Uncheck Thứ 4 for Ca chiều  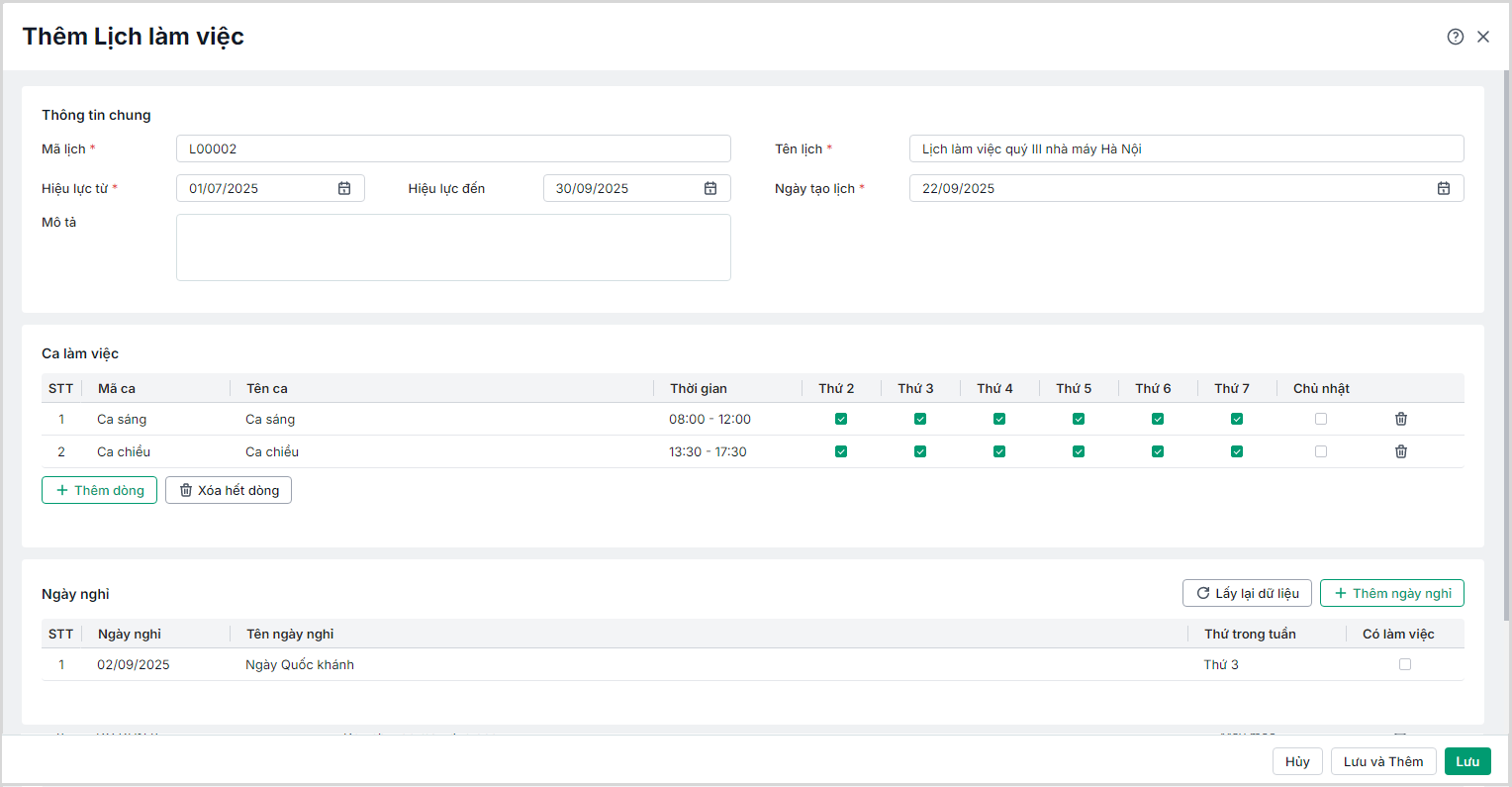click(x=999, y=451)
